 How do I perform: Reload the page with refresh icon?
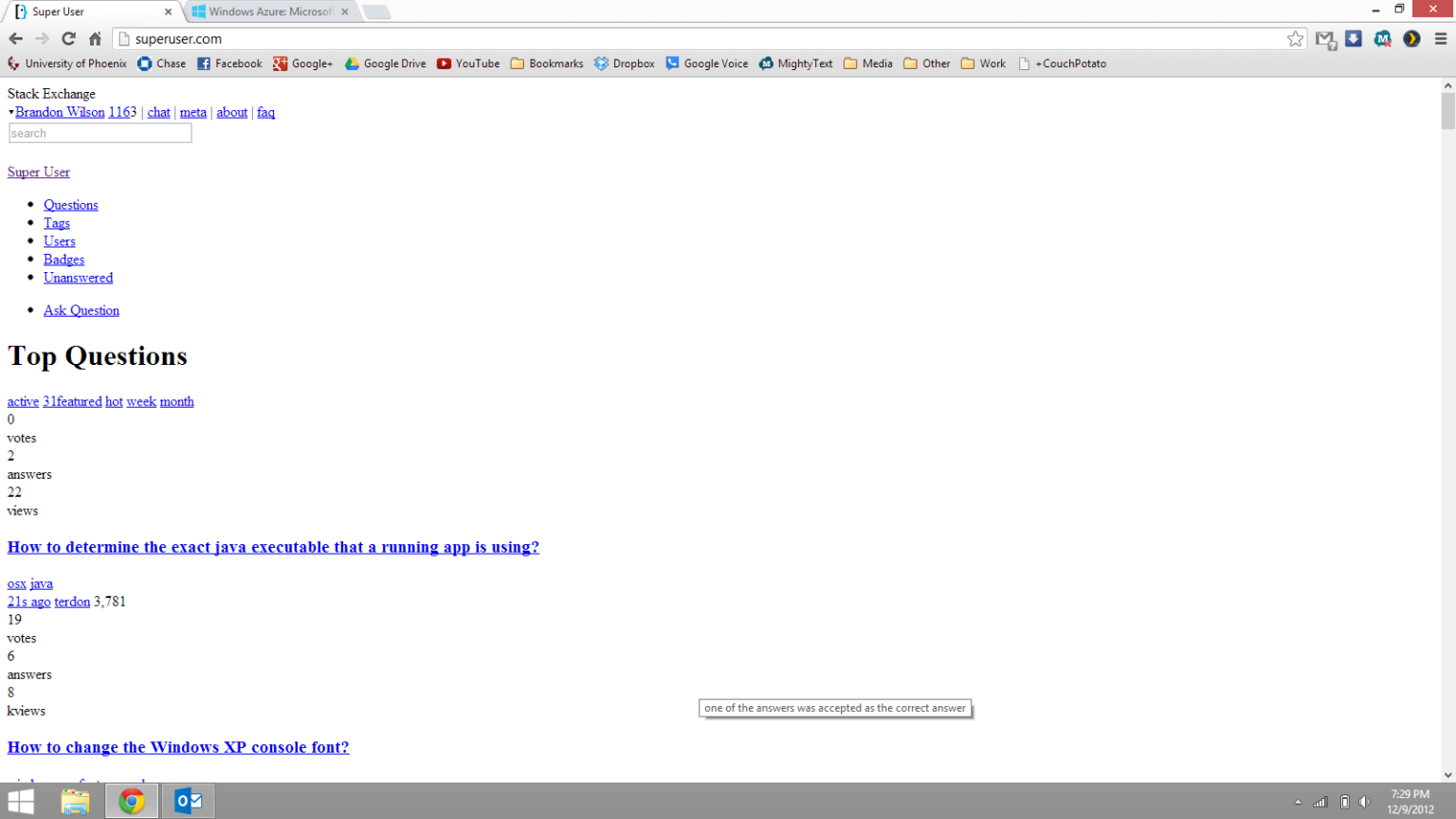(68, 39)
